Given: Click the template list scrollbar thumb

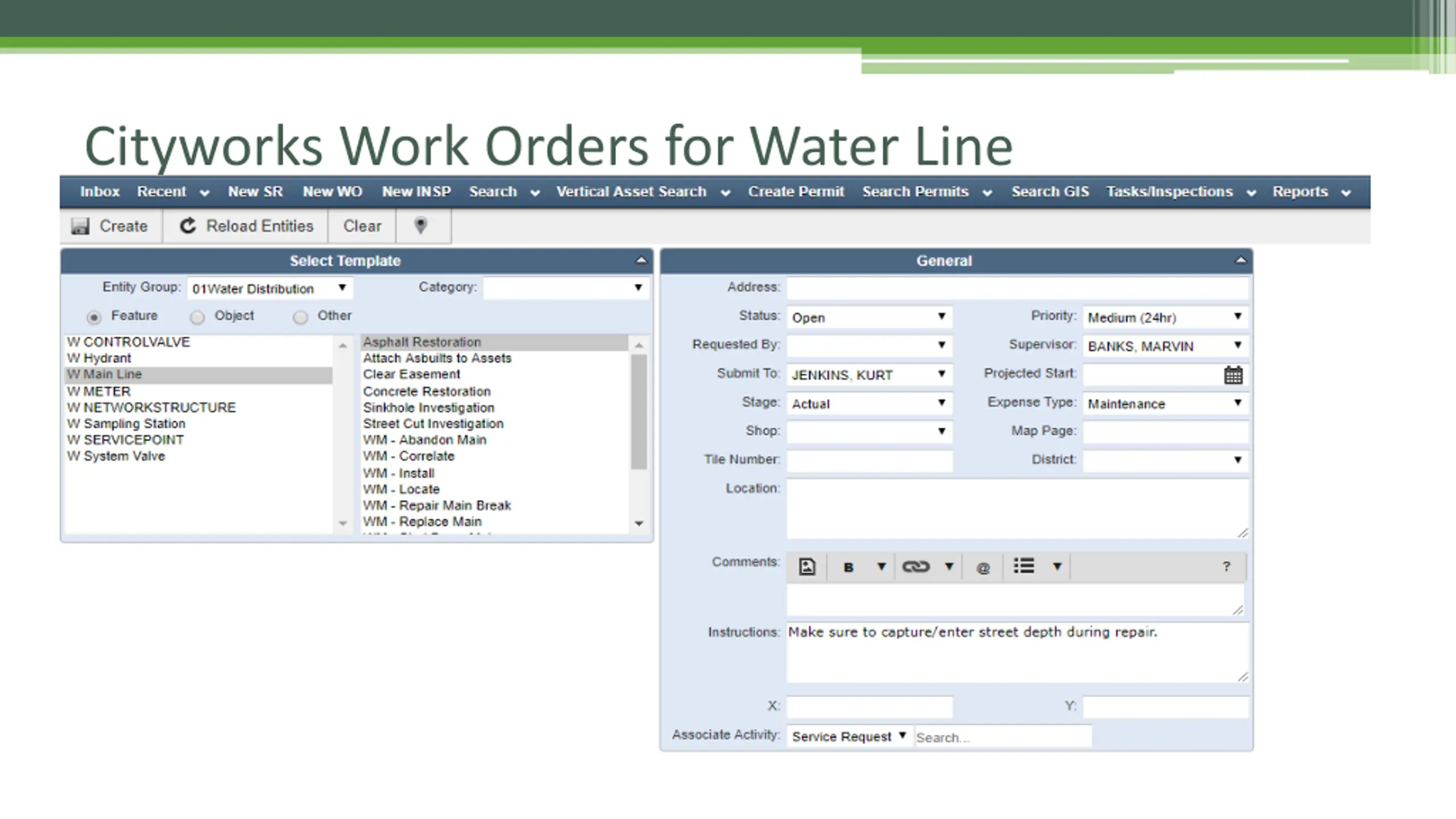Looking at the screenshot, I should (639, 412).
